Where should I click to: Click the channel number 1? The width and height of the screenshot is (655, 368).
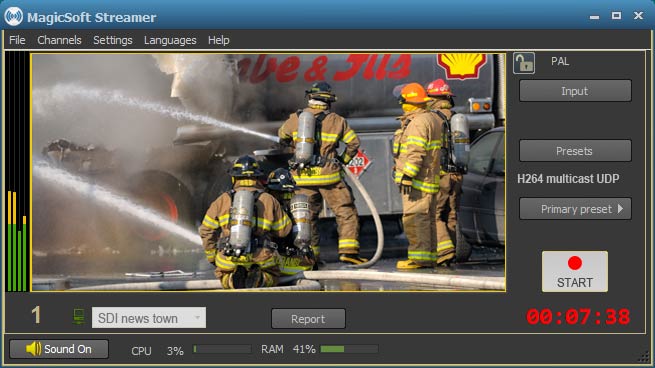[36, 315]
